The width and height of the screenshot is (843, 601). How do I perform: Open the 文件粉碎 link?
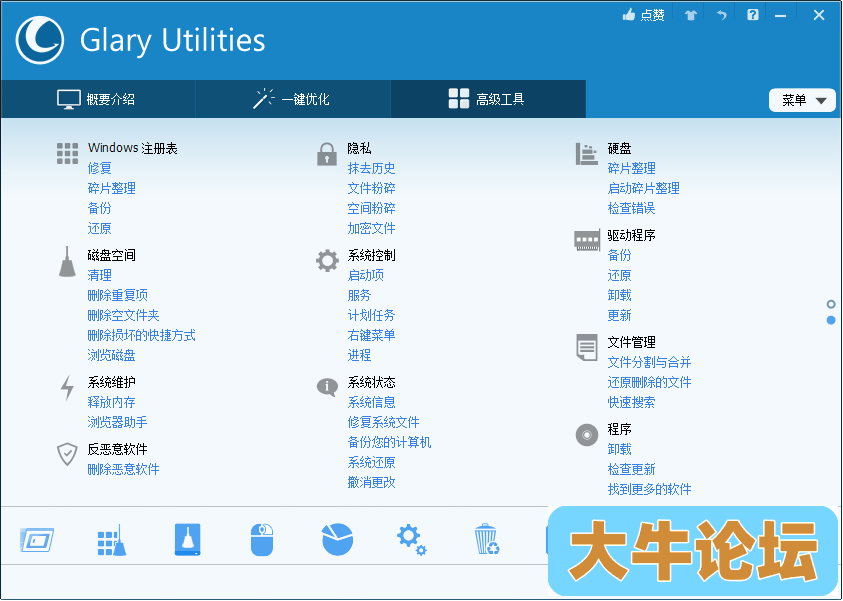pyautogui.click(x=372, y=188)
